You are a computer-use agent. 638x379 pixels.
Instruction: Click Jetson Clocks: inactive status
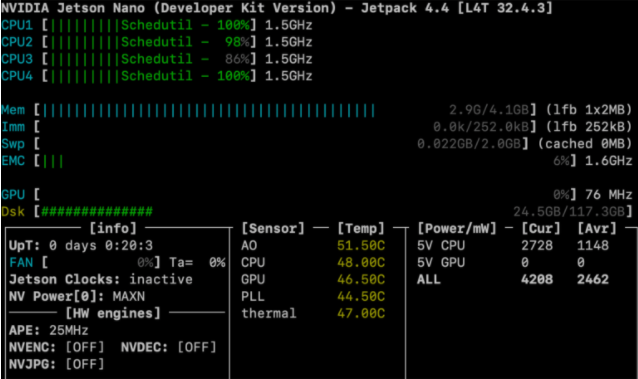point(101,279)
